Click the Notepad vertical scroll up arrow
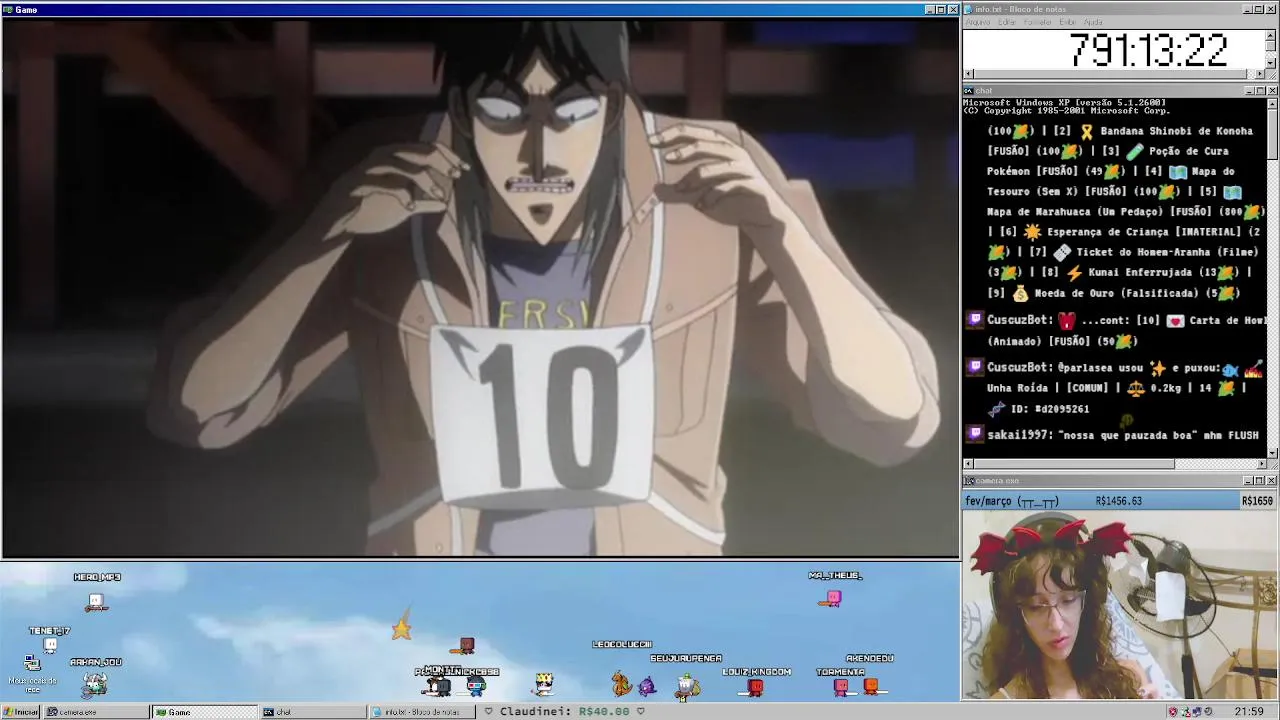 point(1271,35)
